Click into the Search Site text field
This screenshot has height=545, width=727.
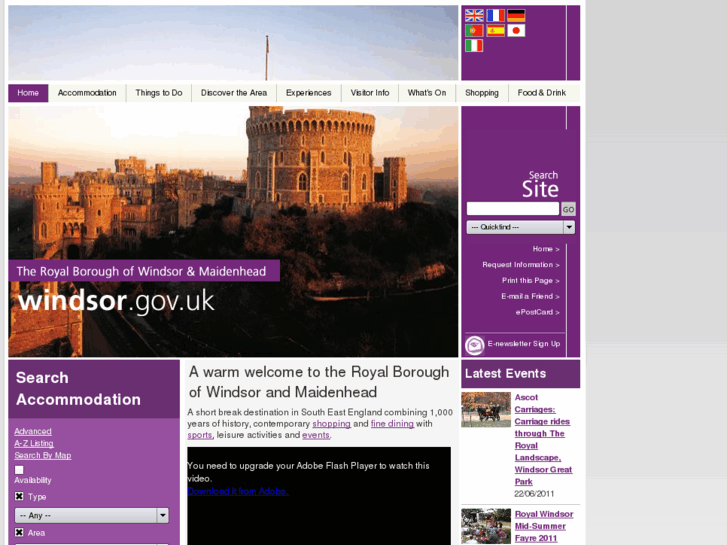pos(513,209)
